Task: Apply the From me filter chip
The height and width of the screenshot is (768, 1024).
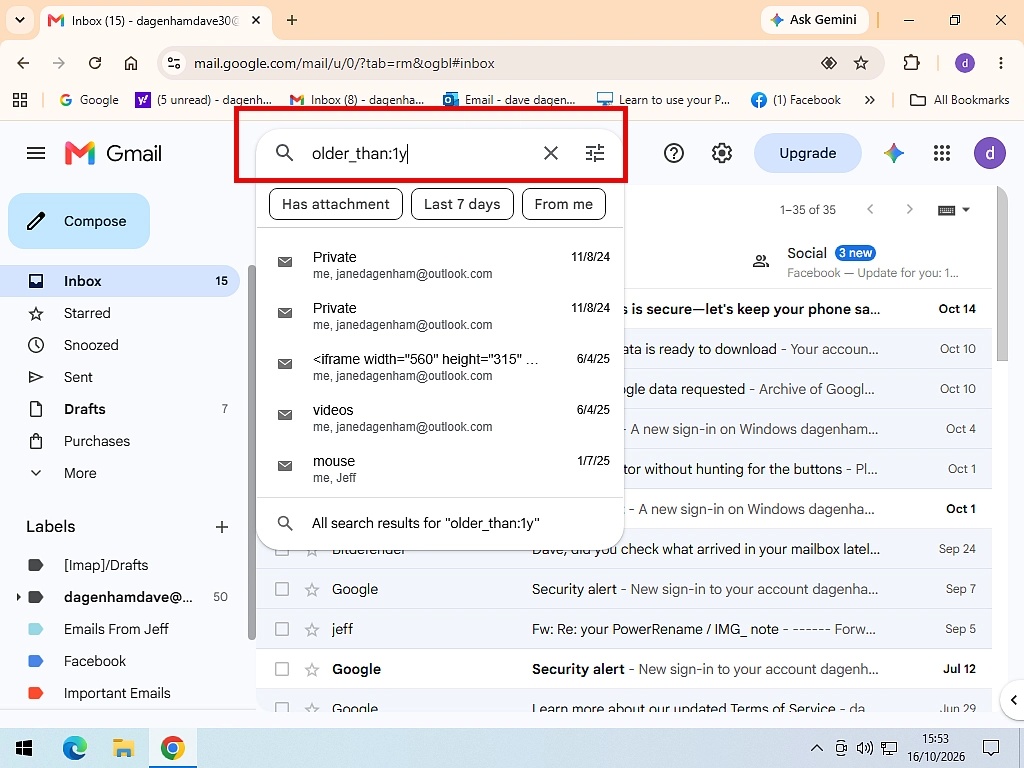Action: coord(564,204)
